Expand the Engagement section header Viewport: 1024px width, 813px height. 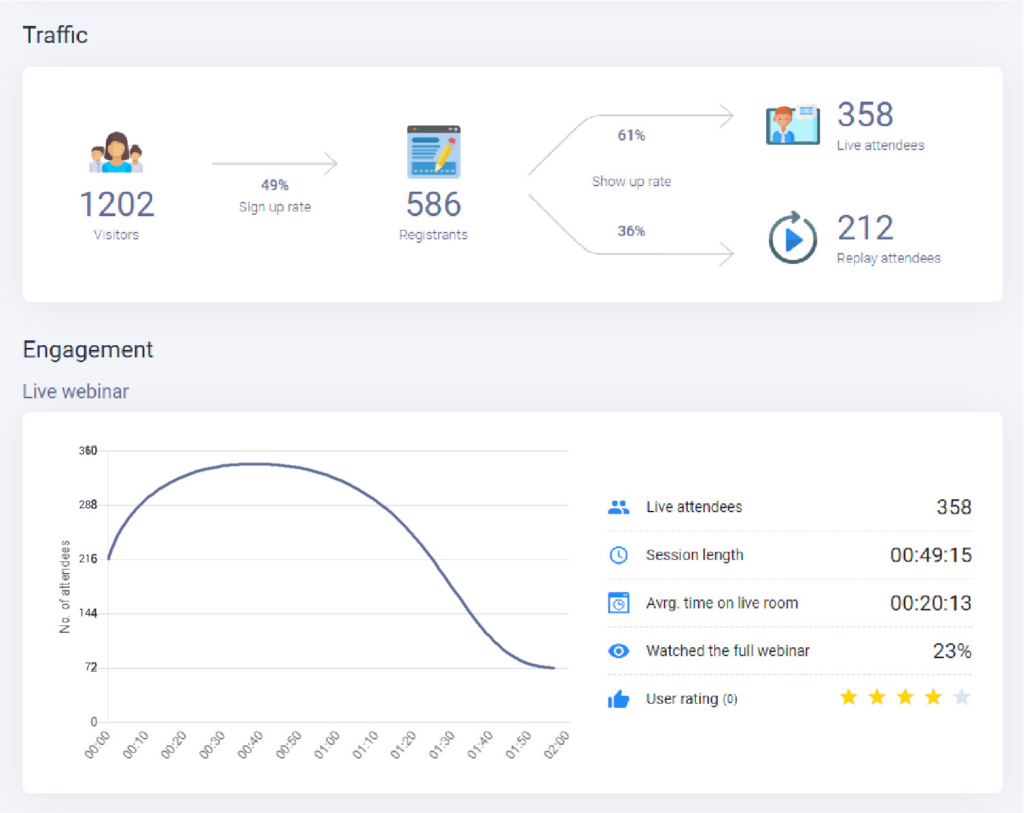tap(87, 350)
